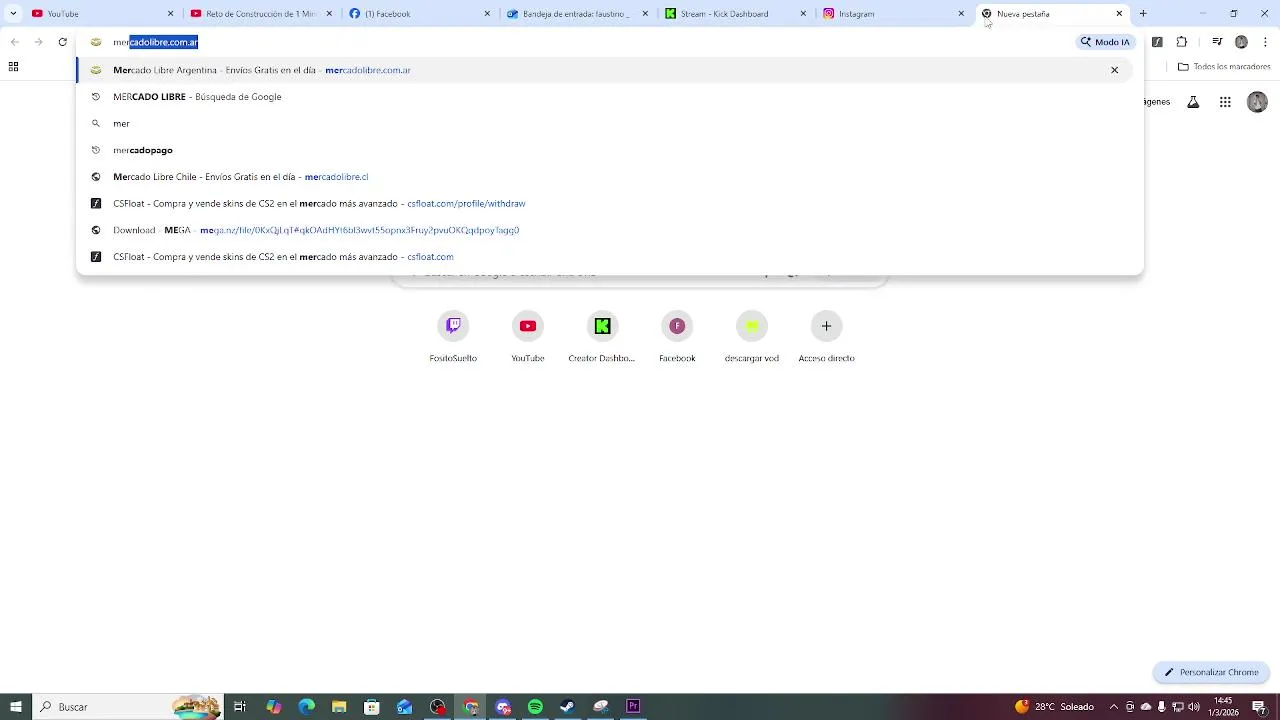
Task: Open the apps grid in bookmarks bar
Action: 13,67
